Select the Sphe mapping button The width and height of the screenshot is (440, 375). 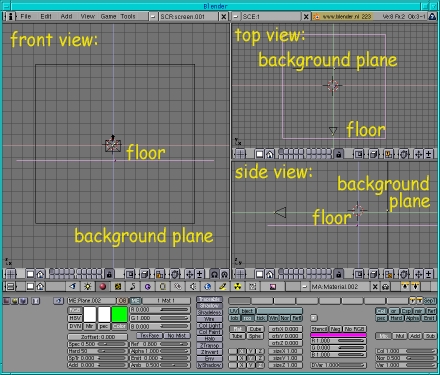pos(255,336)
